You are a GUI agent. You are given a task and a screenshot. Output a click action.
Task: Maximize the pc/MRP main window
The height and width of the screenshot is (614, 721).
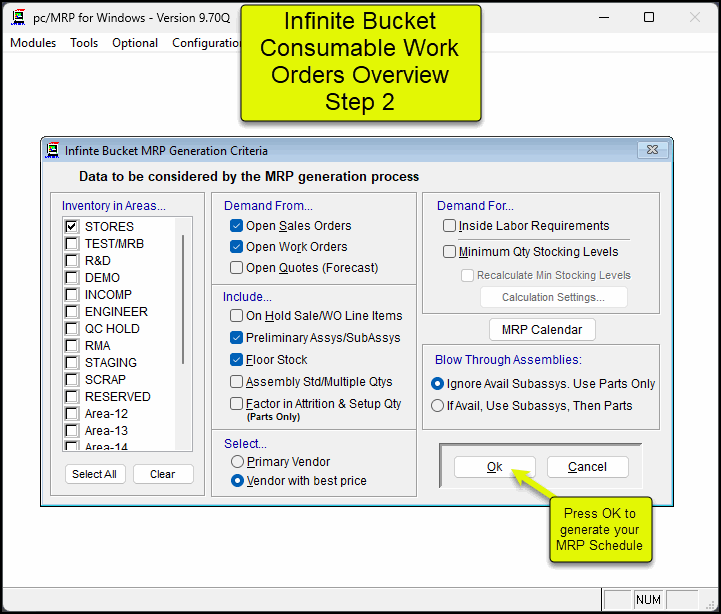tap(649, 17)
